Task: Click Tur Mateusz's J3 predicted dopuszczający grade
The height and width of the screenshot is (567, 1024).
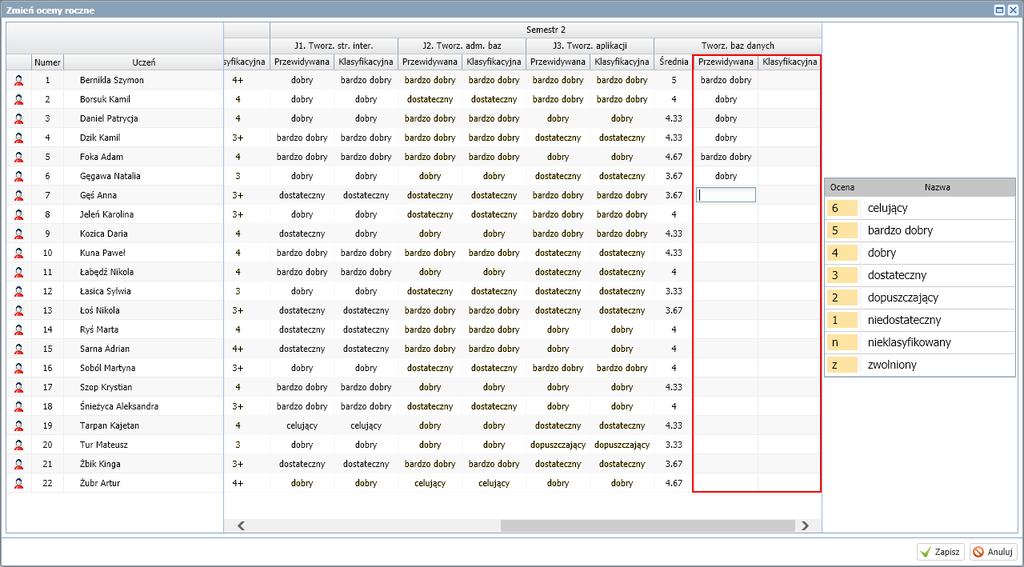Action: point(558,445)
